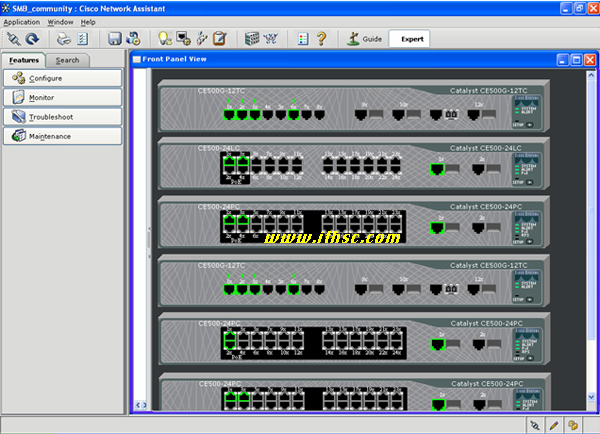
Task: Click port 9x on topmost CE500G-12TC switch
Action: tap(361, 114)
